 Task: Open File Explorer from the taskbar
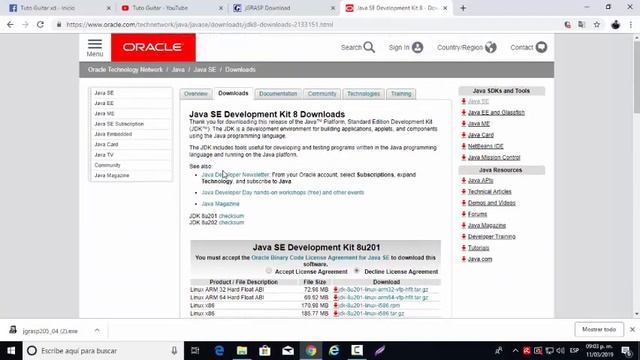pyautogui.click(x=242, y=351)
